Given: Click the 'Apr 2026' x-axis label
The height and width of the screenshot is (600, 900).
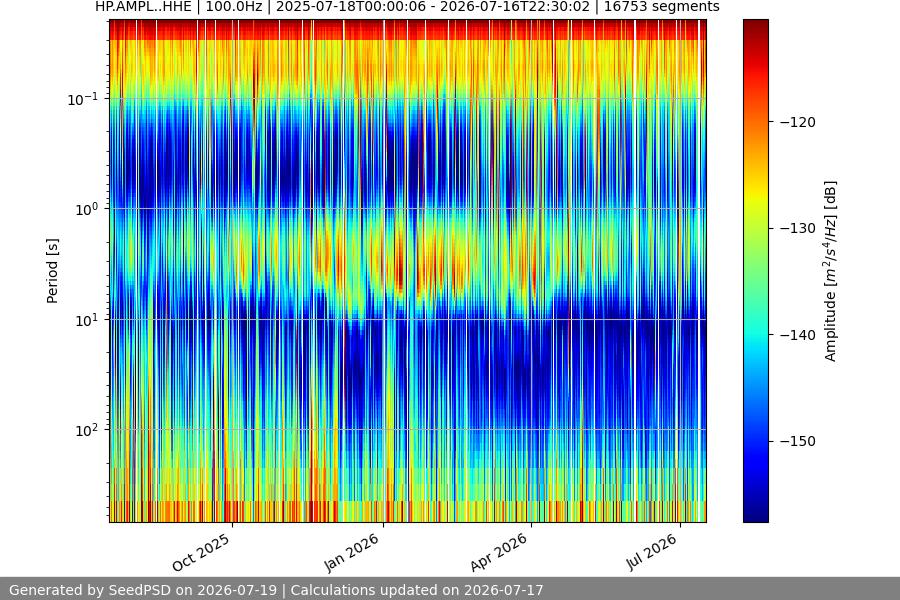Looking at the screenshot, I should pos(499,552).
